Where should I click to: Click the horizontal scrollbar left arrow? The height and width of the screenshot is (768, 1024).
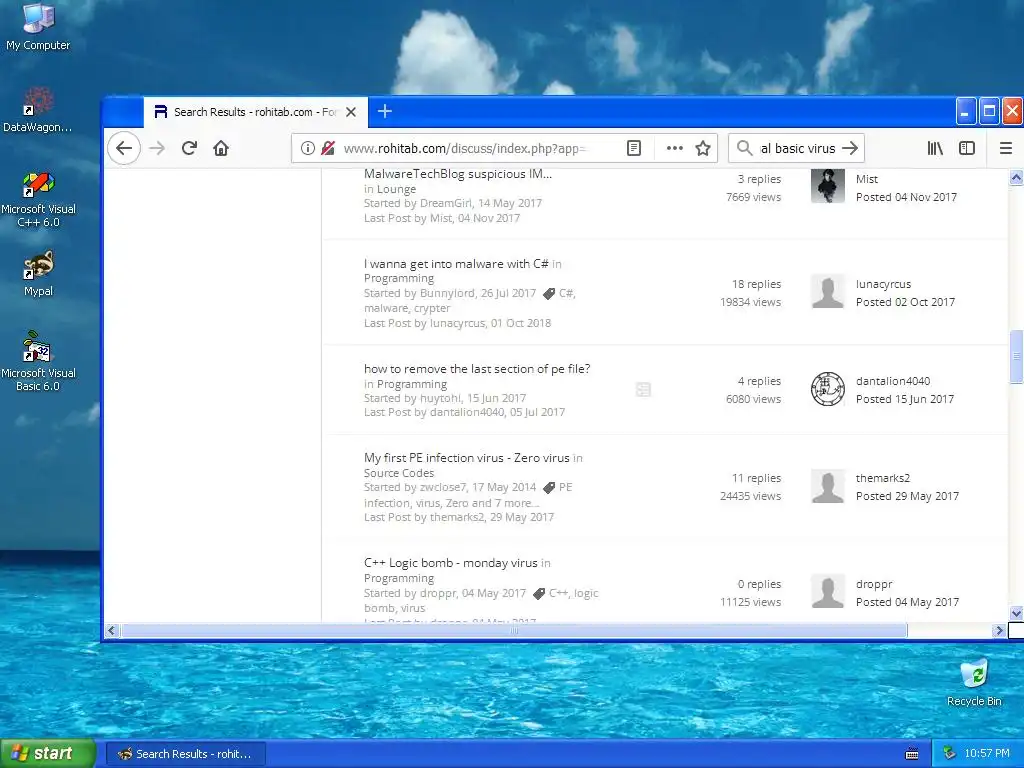tap(111, 630)
